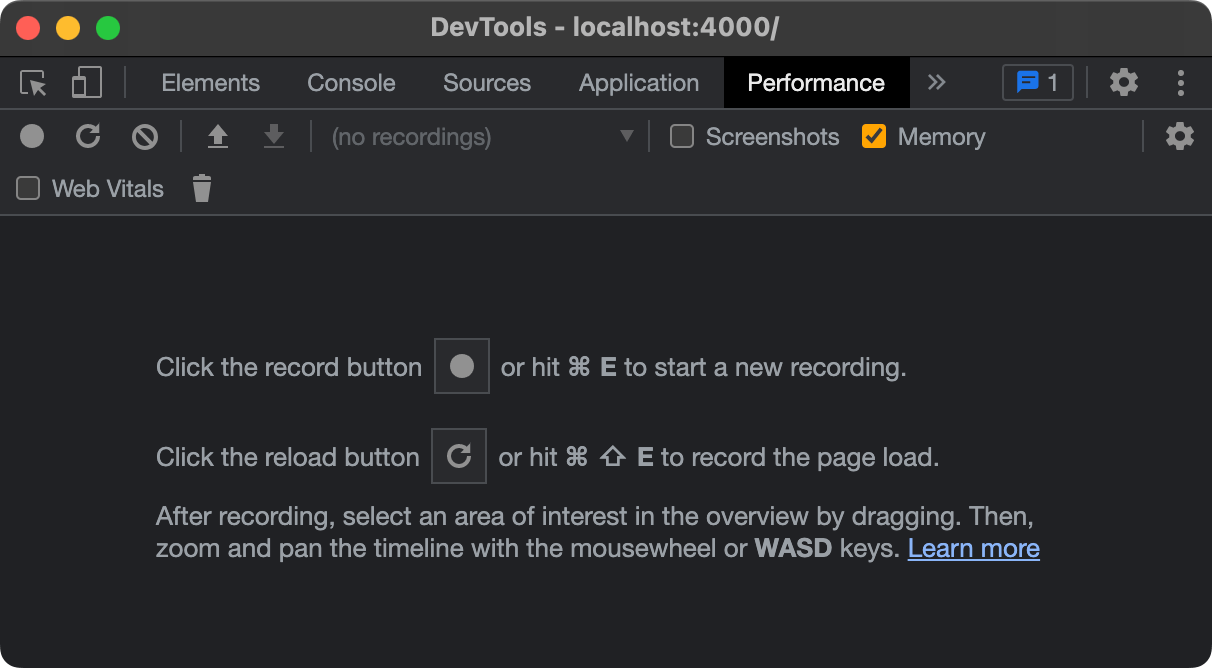Switch to the Console tab

click(351, 83)
